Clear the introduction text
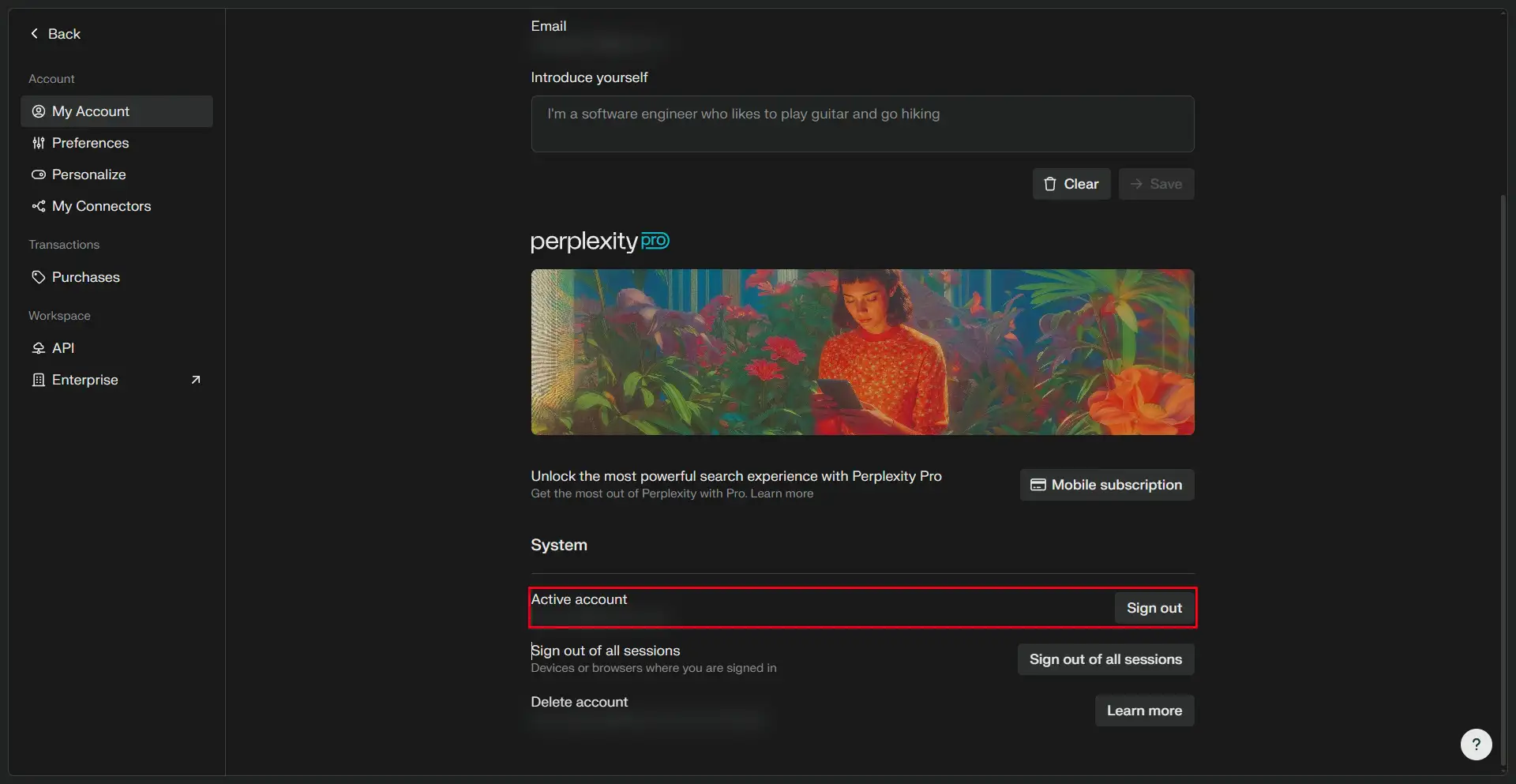The width and height of the screenshot is (1516, 784). tap(1071, 184)
